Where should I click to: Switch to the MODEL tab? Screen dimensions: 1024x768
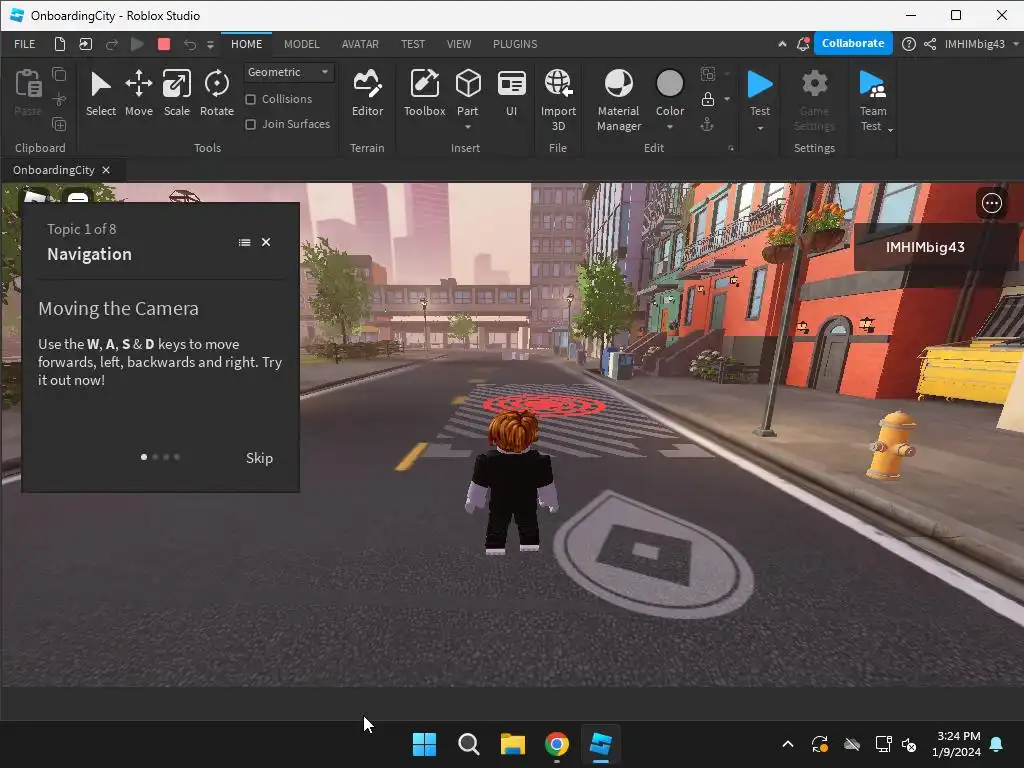302,44
